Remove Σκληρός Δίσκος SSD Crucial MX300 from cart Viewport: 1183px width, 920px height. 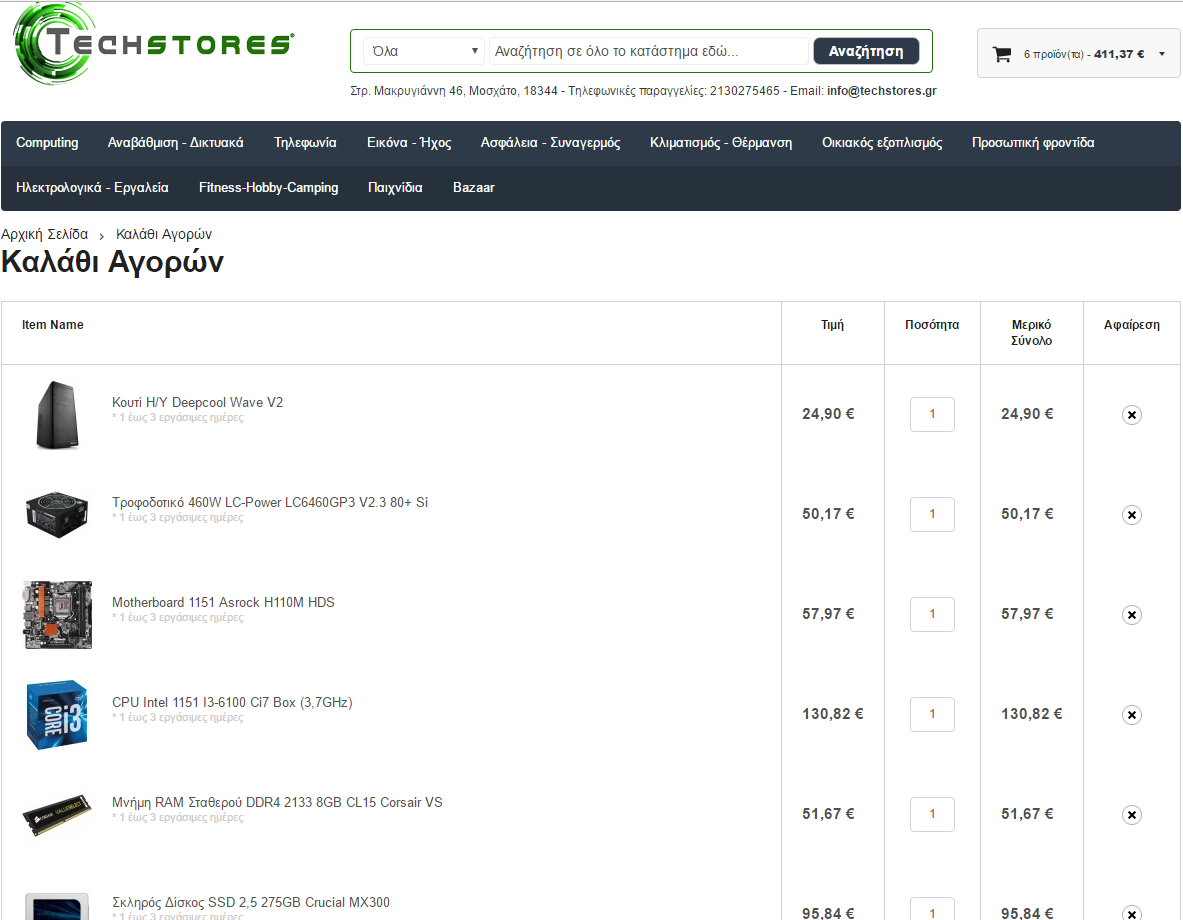pyautogui.click(x=1131, y=912)
